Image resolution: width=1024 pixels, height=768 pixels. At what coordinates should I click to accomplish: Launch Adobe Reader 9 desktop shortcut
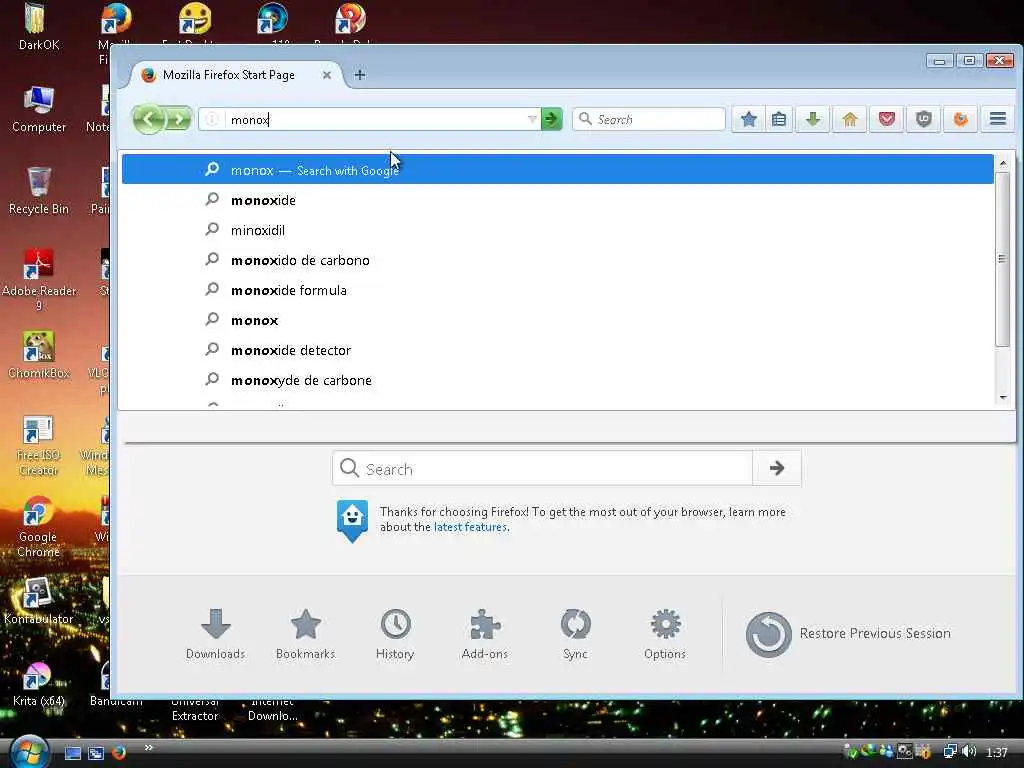[x=39, y=280]
